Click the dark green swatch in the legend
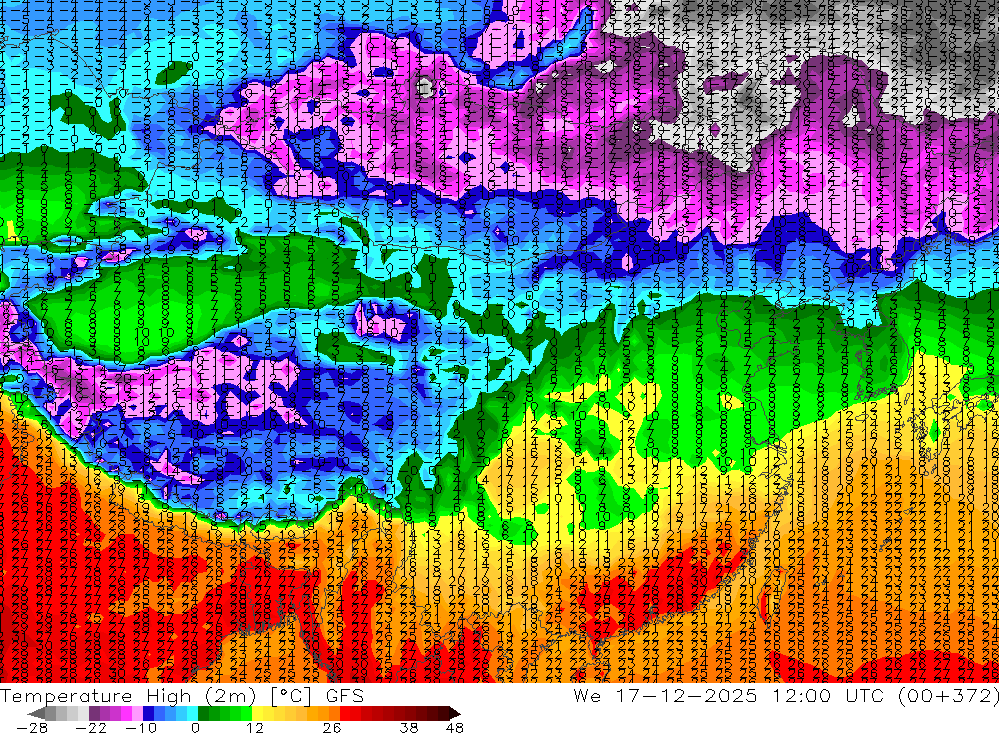This screenshot has height=733, width=1000. 203,714
